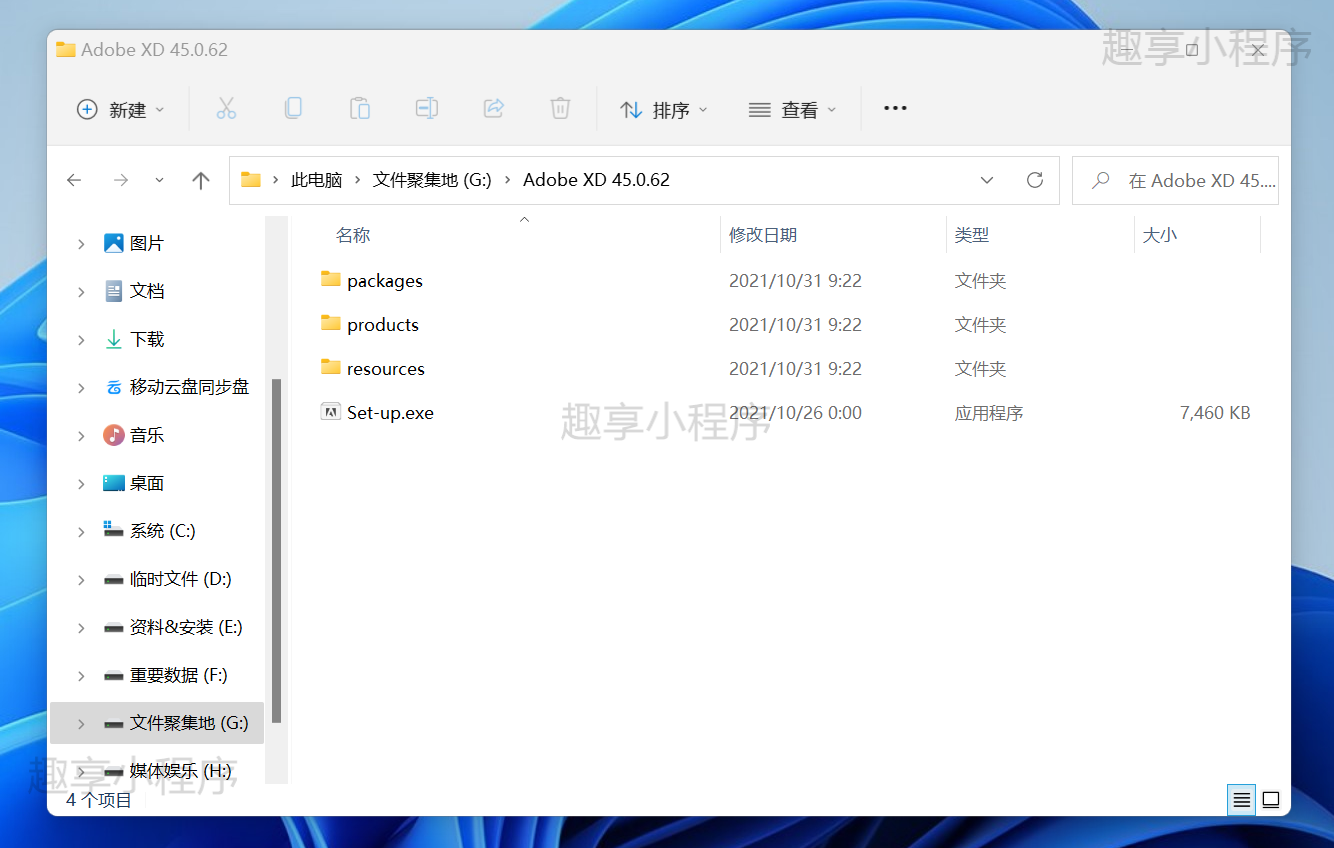
Task: Click the Set-up.exe Adobe icon
Action: [331, 411]
